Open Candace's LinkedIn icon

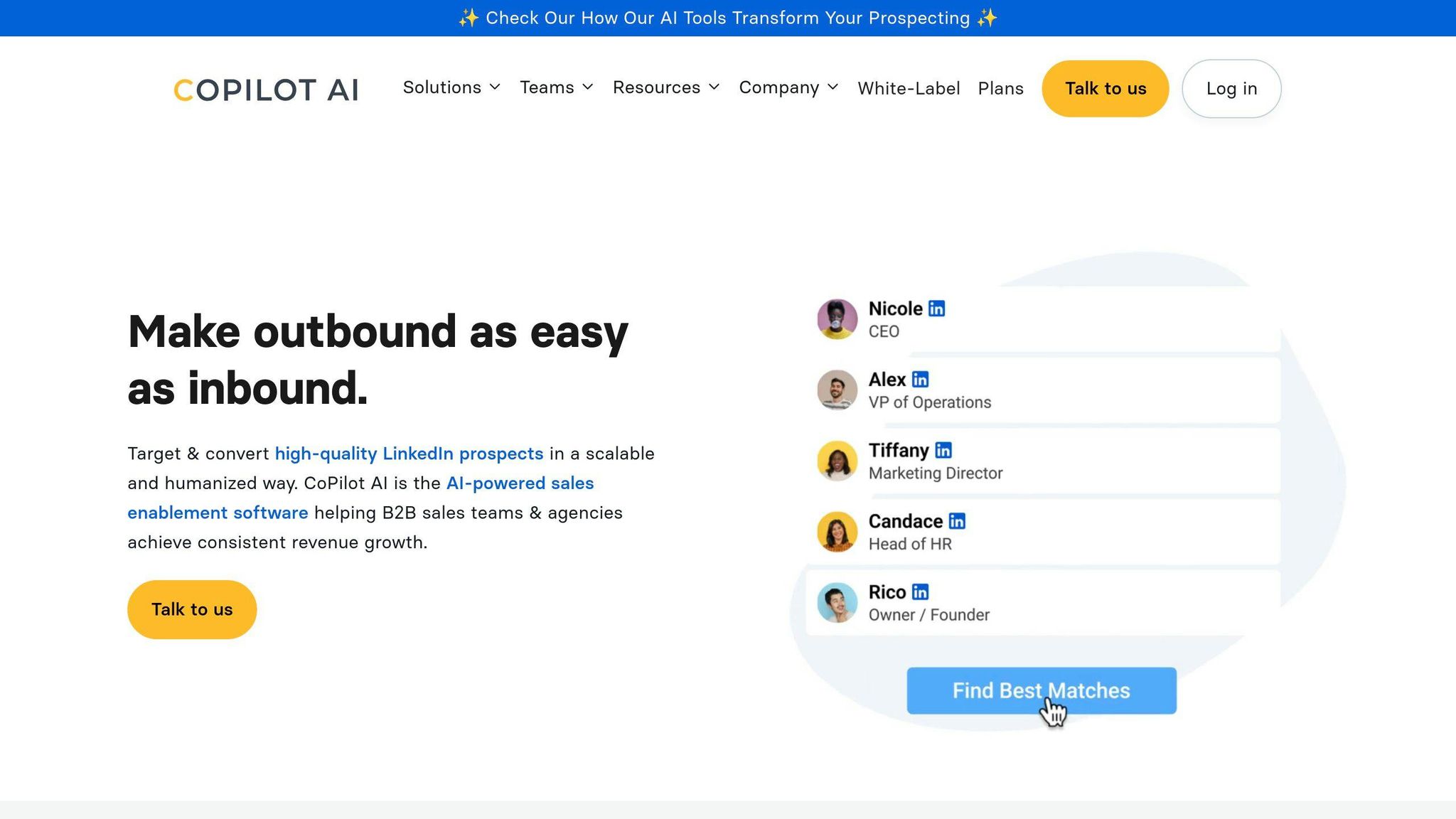(957, 521)
